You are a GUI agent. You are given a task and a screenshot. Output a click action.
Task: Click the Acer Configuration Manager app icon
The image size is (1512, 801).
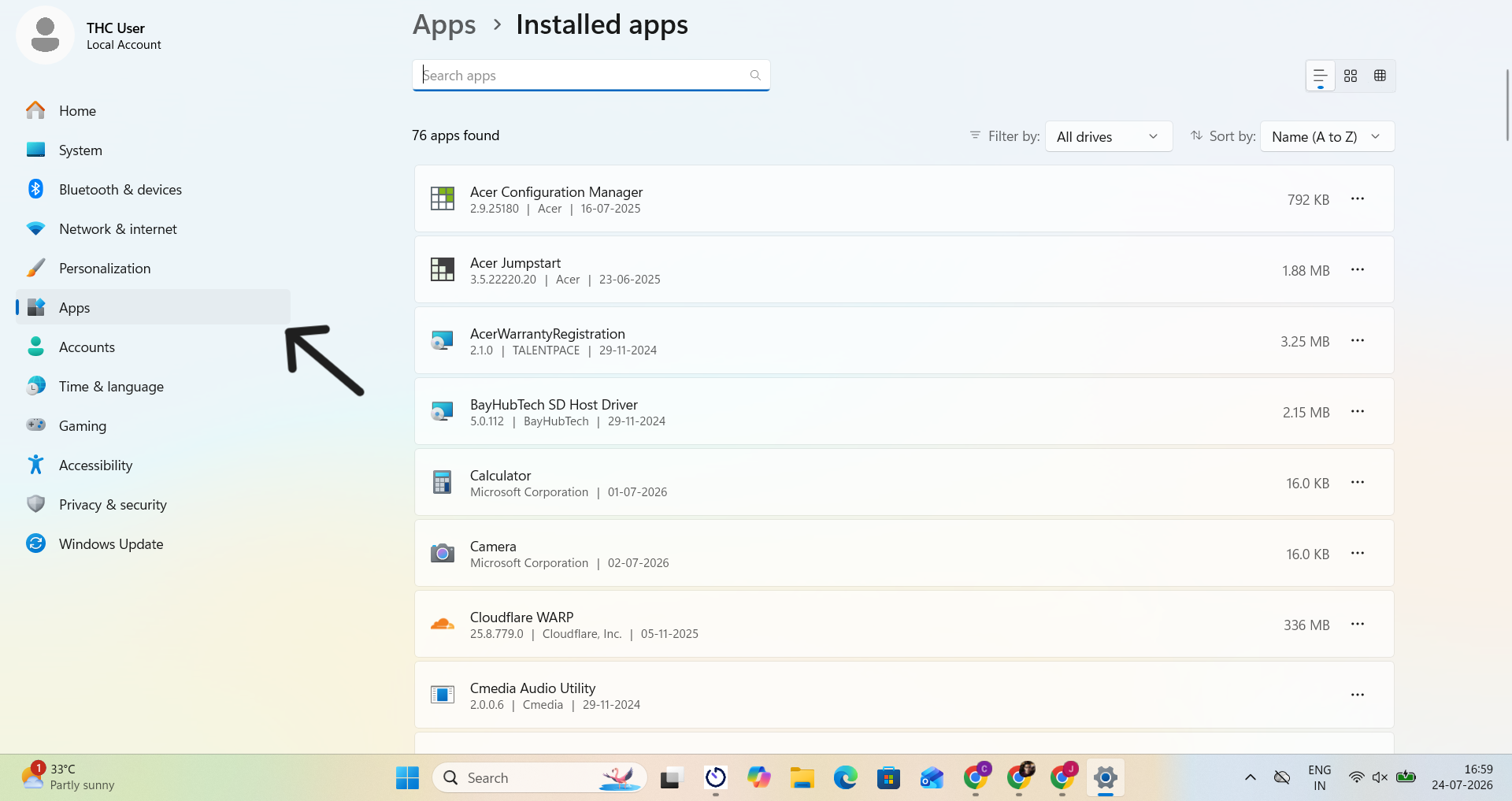443,198
